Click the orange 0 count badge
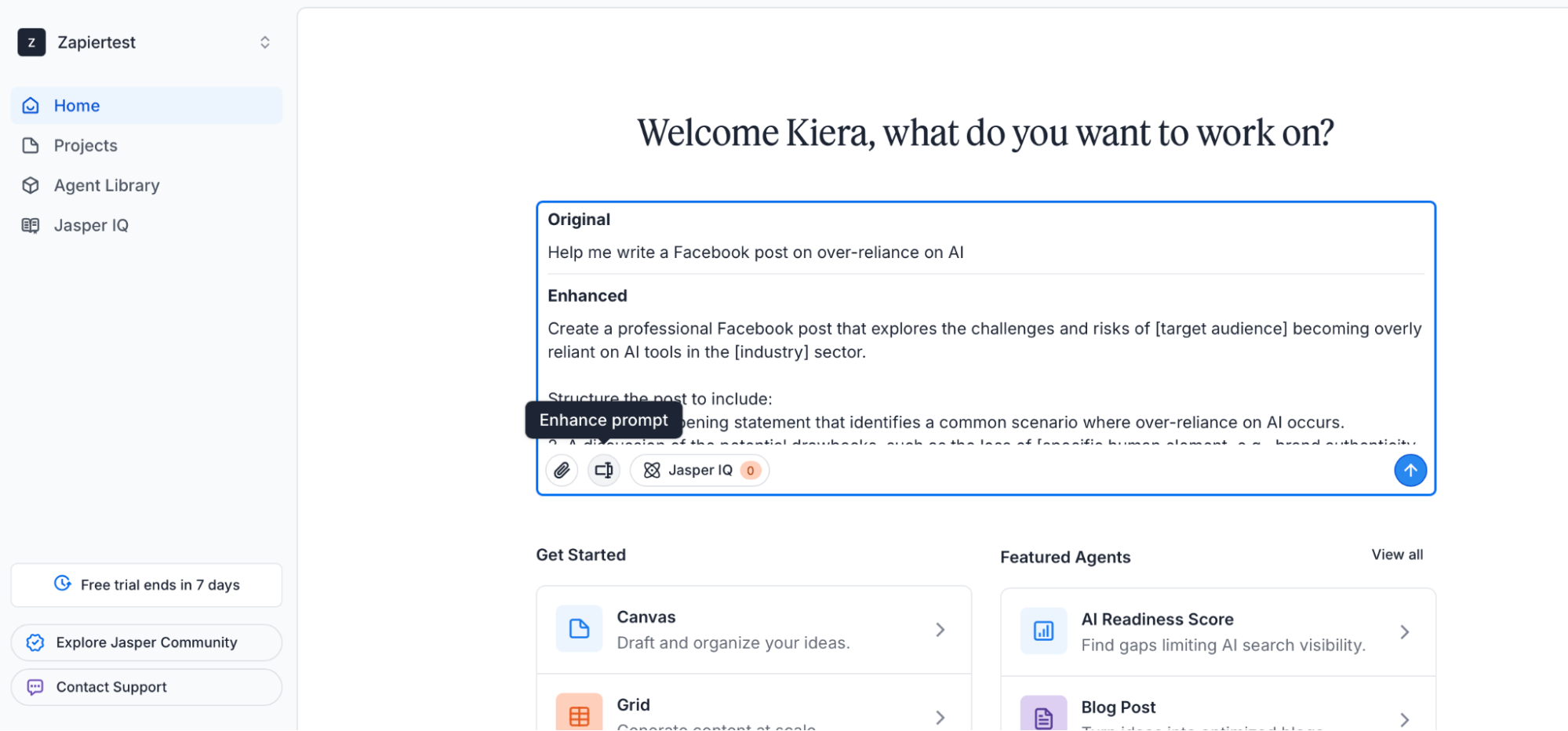Image resolution: width=1568 pixels, height=731 pixels. click(751, 471)
